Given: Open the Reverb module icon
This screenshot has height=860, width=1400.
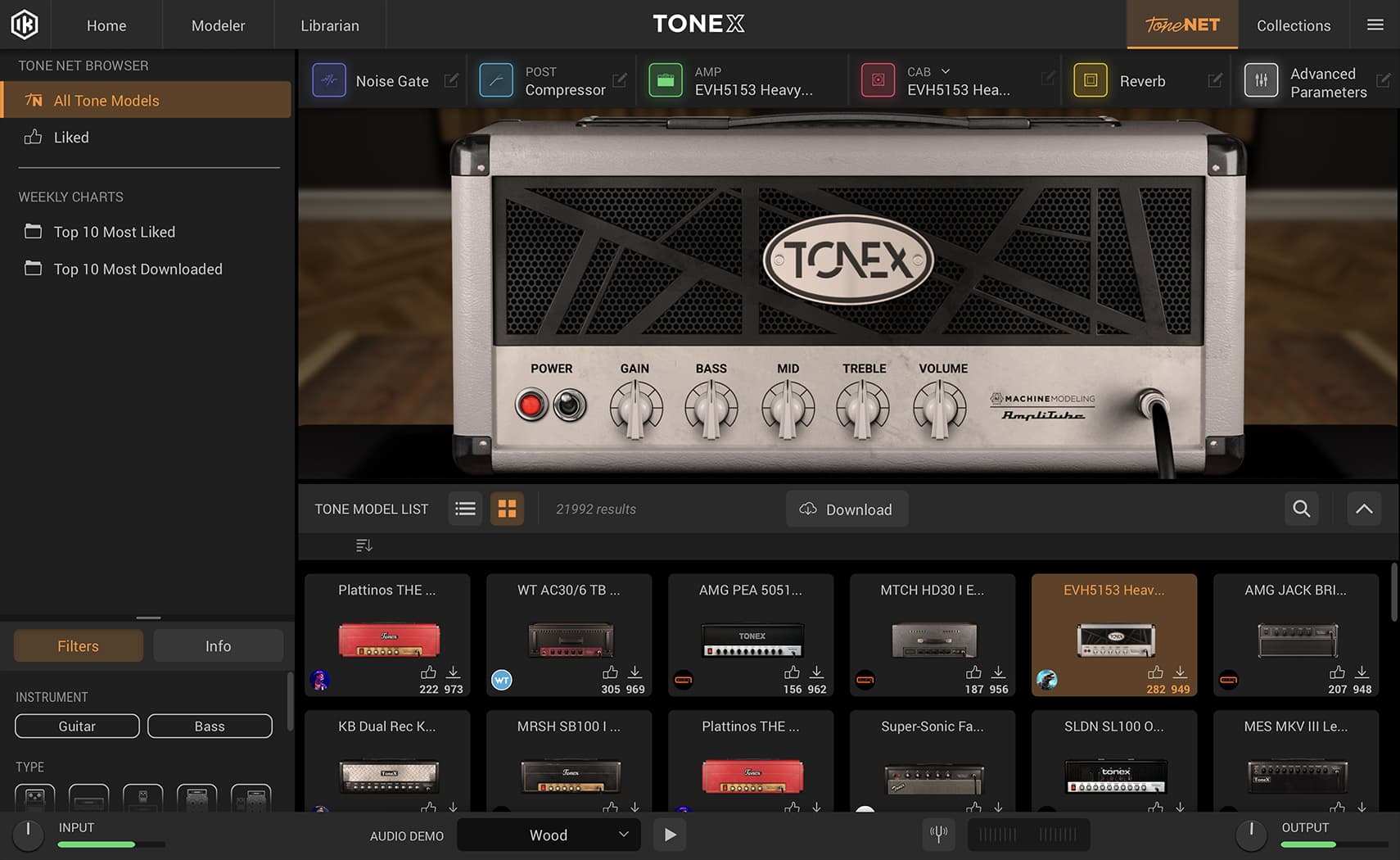Looking at the screenshot, I should coord(1091,80).
